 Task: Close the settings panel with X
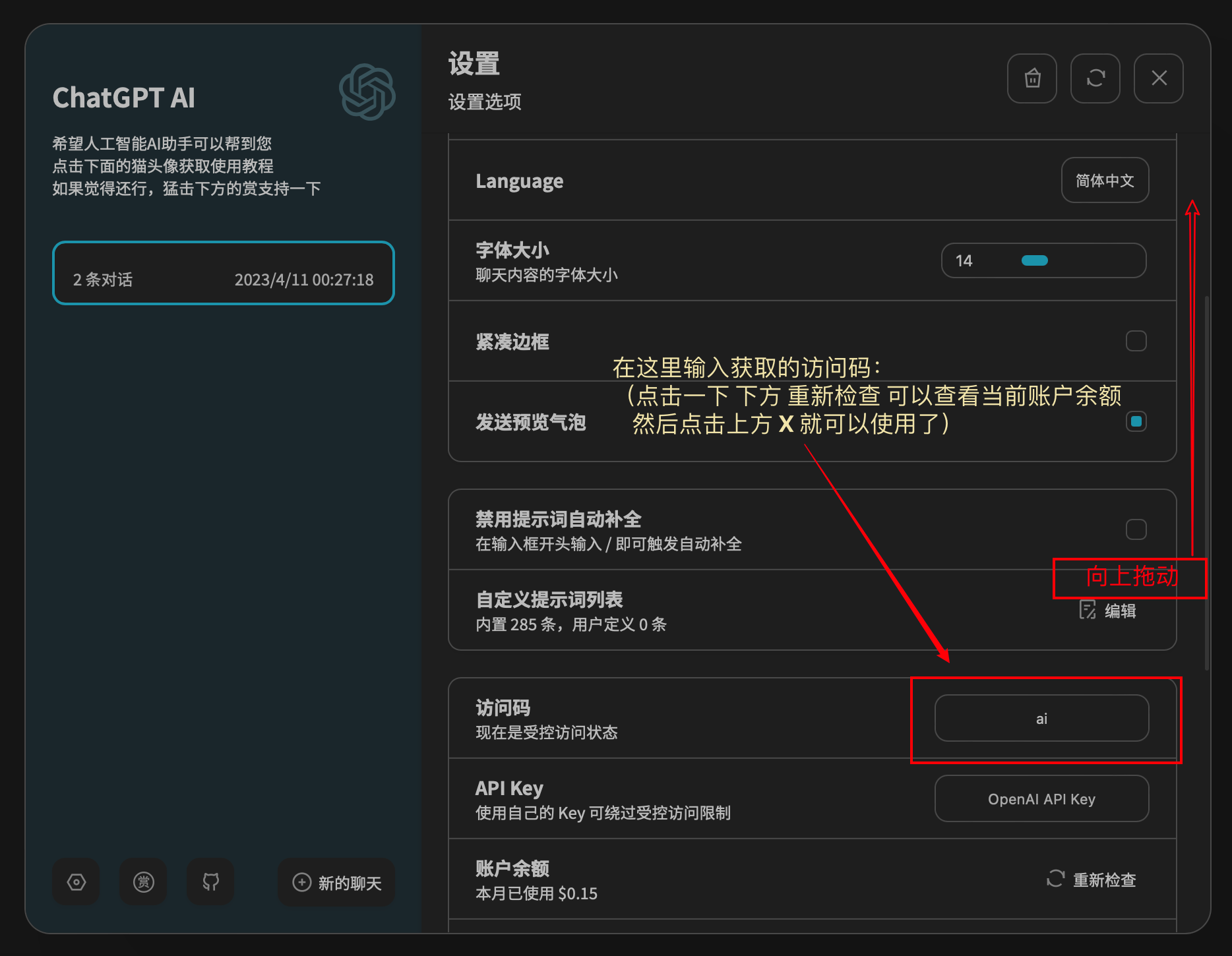point(1159,78)
